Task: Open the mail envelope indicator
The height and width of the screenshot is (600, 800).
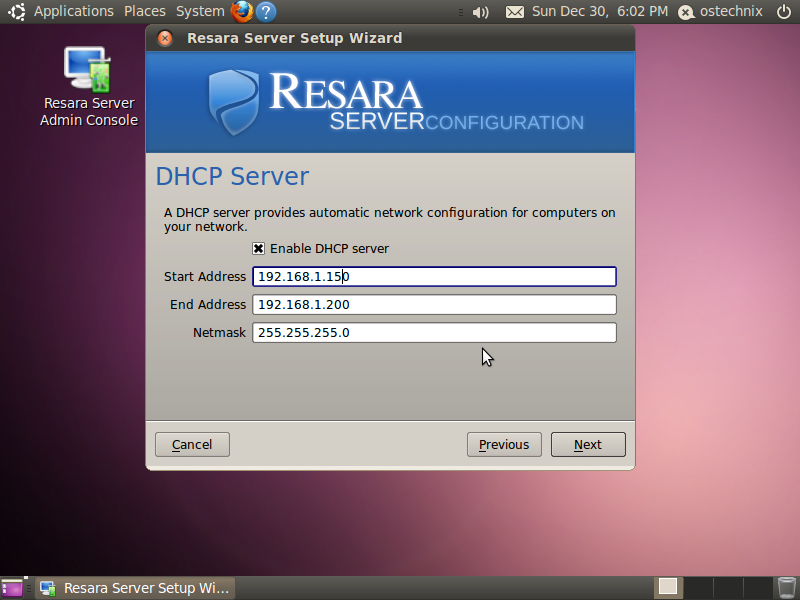Action: 514,12
